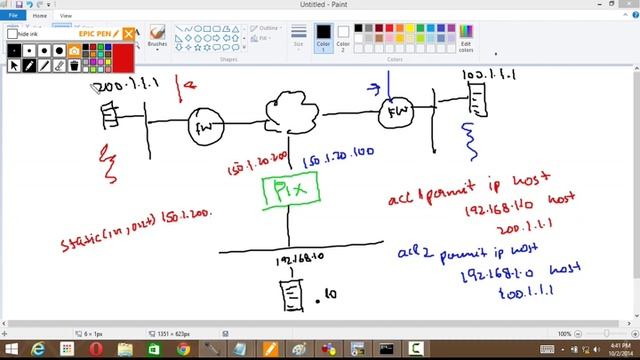Select the Epic Pen highlighter tool
Image resolution: width=640 pixels, height=360 pixels.
pyautogui.click(x=44, y=66)
